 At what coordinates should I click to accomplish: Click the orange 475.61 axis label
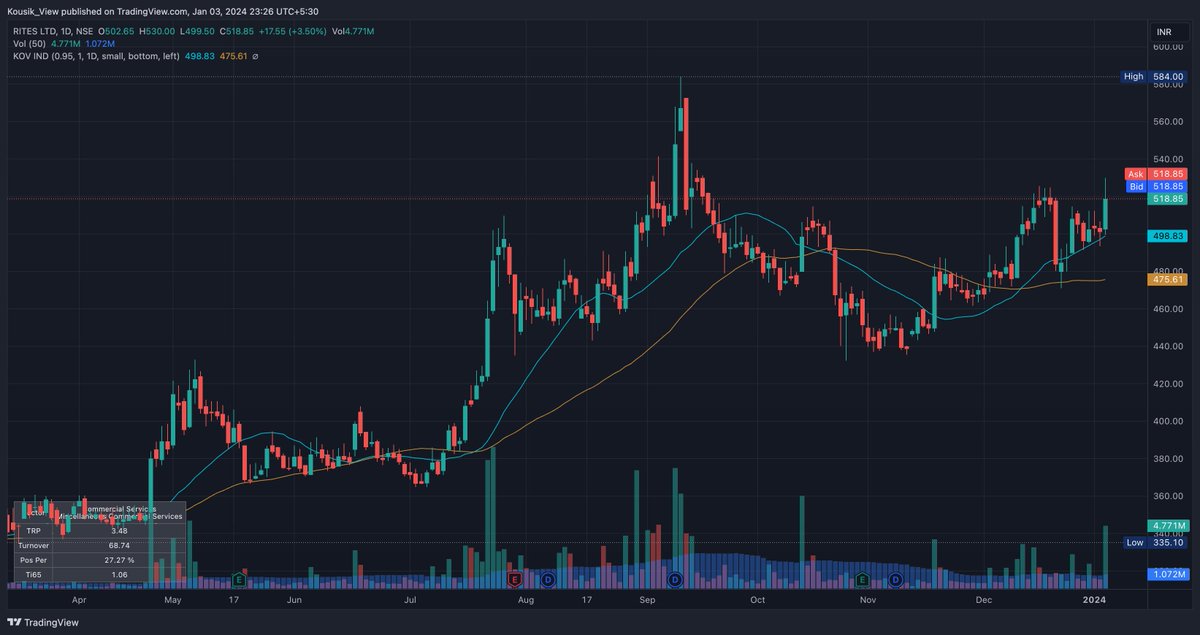(1168, 280)
